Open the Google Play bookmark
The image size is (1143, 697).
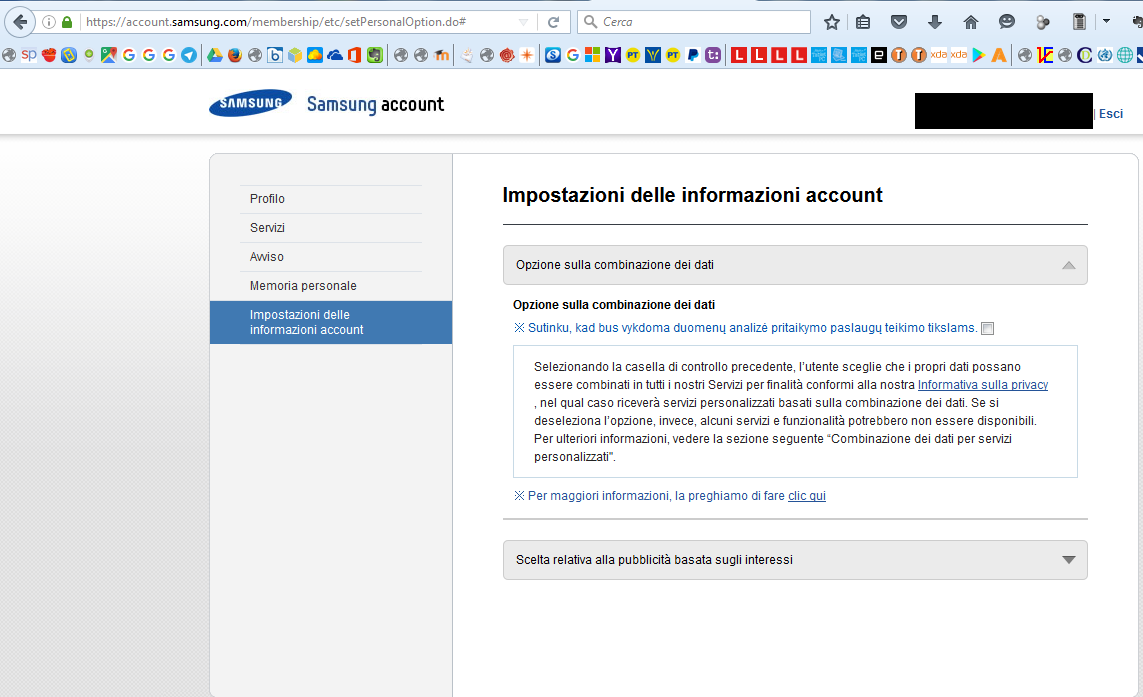(x=979, y=55)
